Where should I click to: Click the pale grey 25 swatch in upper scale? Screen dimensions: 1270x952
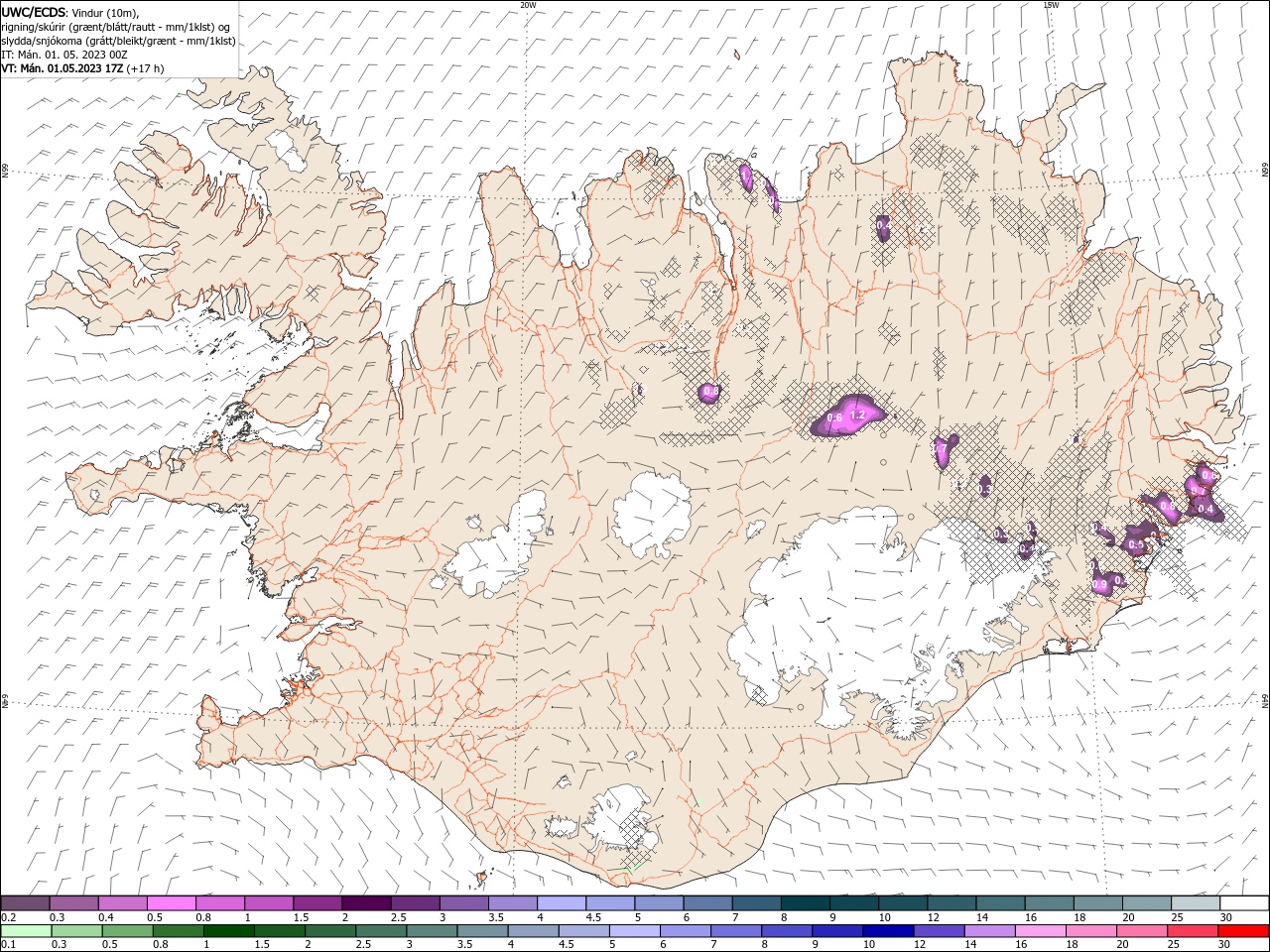[1196, 903]
